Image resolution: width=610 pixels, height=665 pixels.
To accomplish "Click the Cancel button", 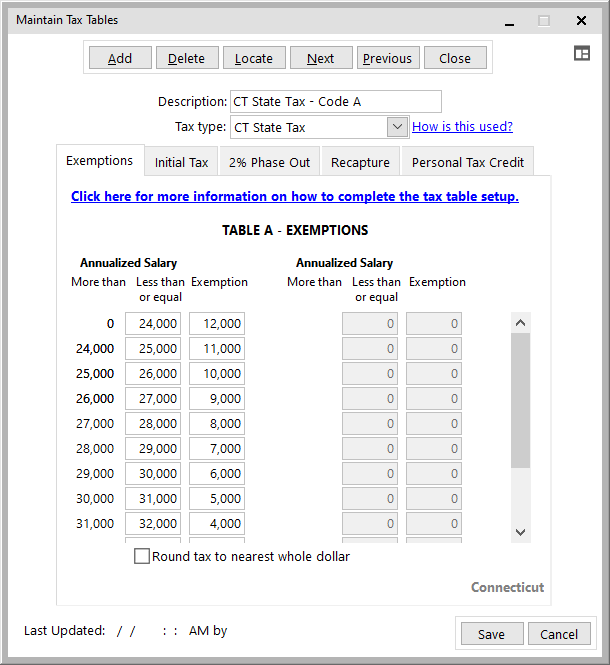I will (x=559, y=634).
